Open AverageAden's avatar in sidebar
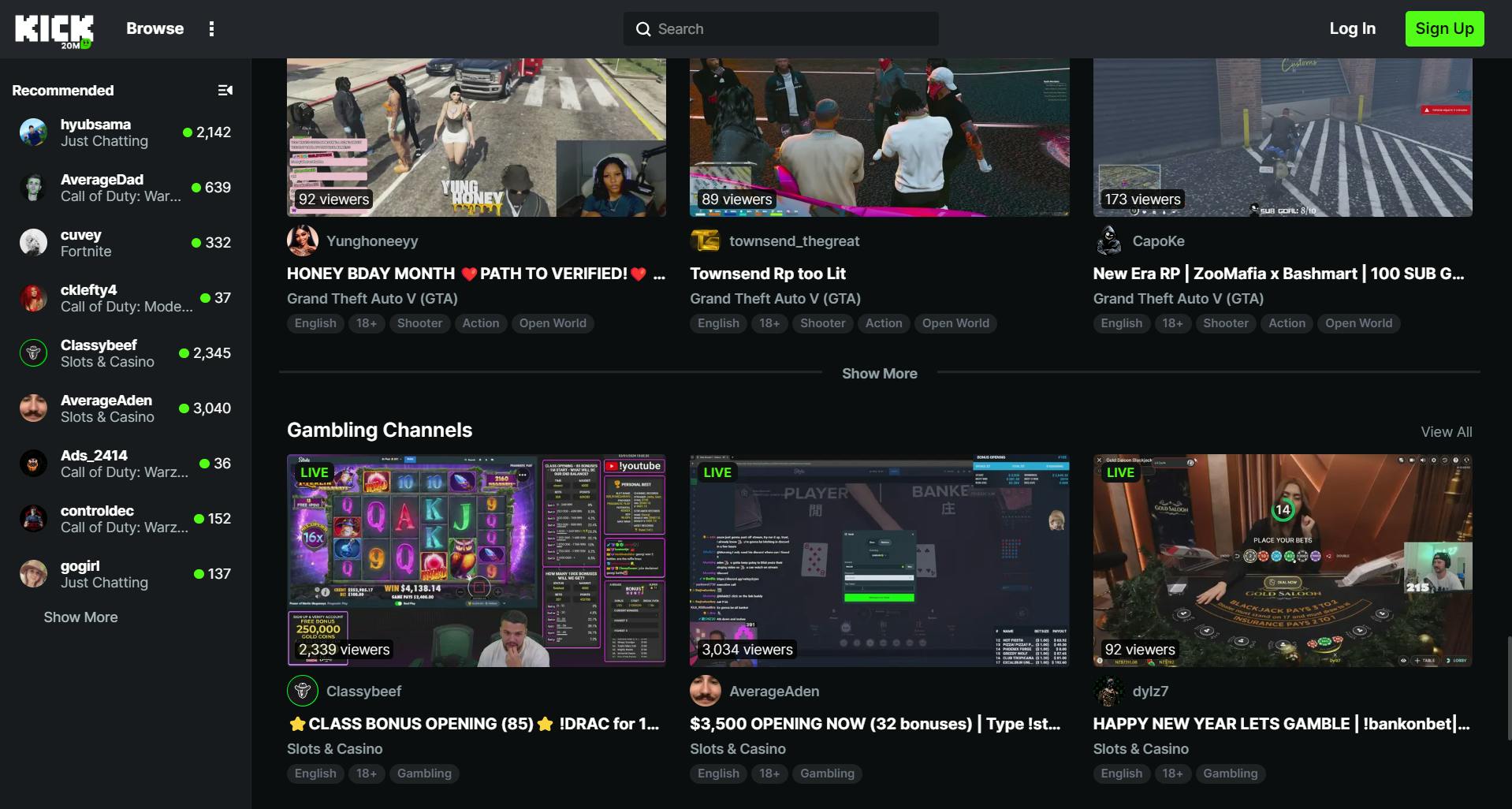Image resolution: width=1512 pixels, height=809 pixels. (x=33, y=408)
